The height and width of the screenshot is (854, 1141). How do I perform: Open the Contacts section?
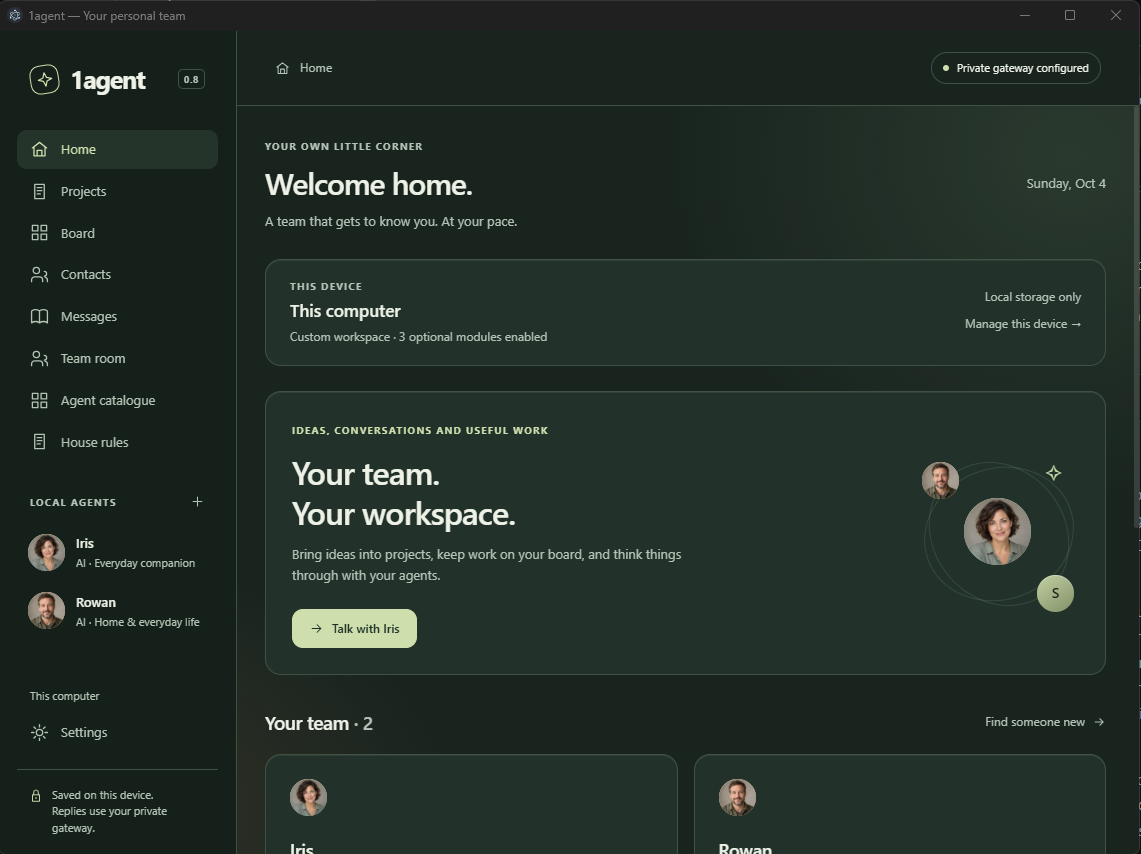pyautogui.click(x=117, y=274)
